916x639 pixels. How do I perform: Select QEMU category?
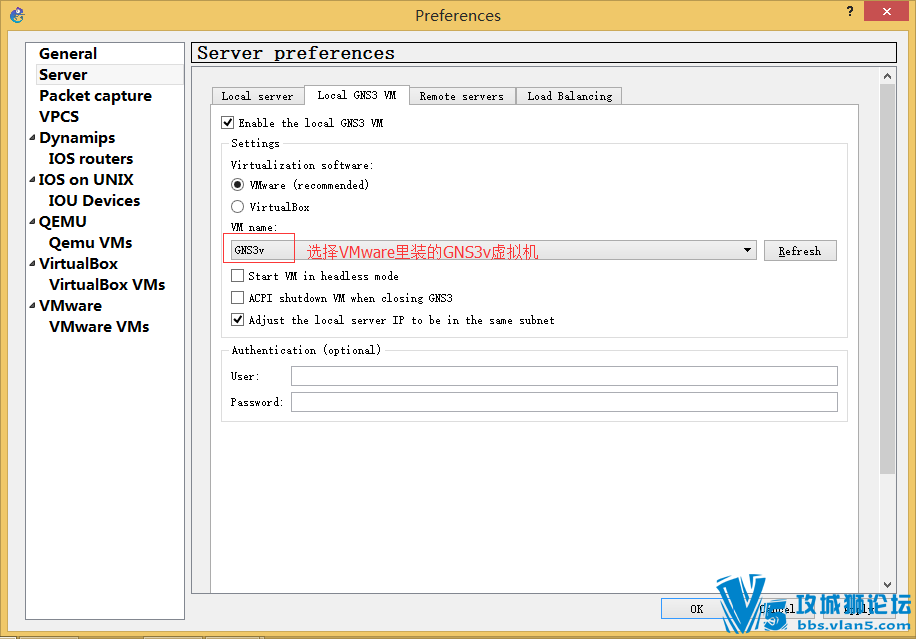pos(63,222)
